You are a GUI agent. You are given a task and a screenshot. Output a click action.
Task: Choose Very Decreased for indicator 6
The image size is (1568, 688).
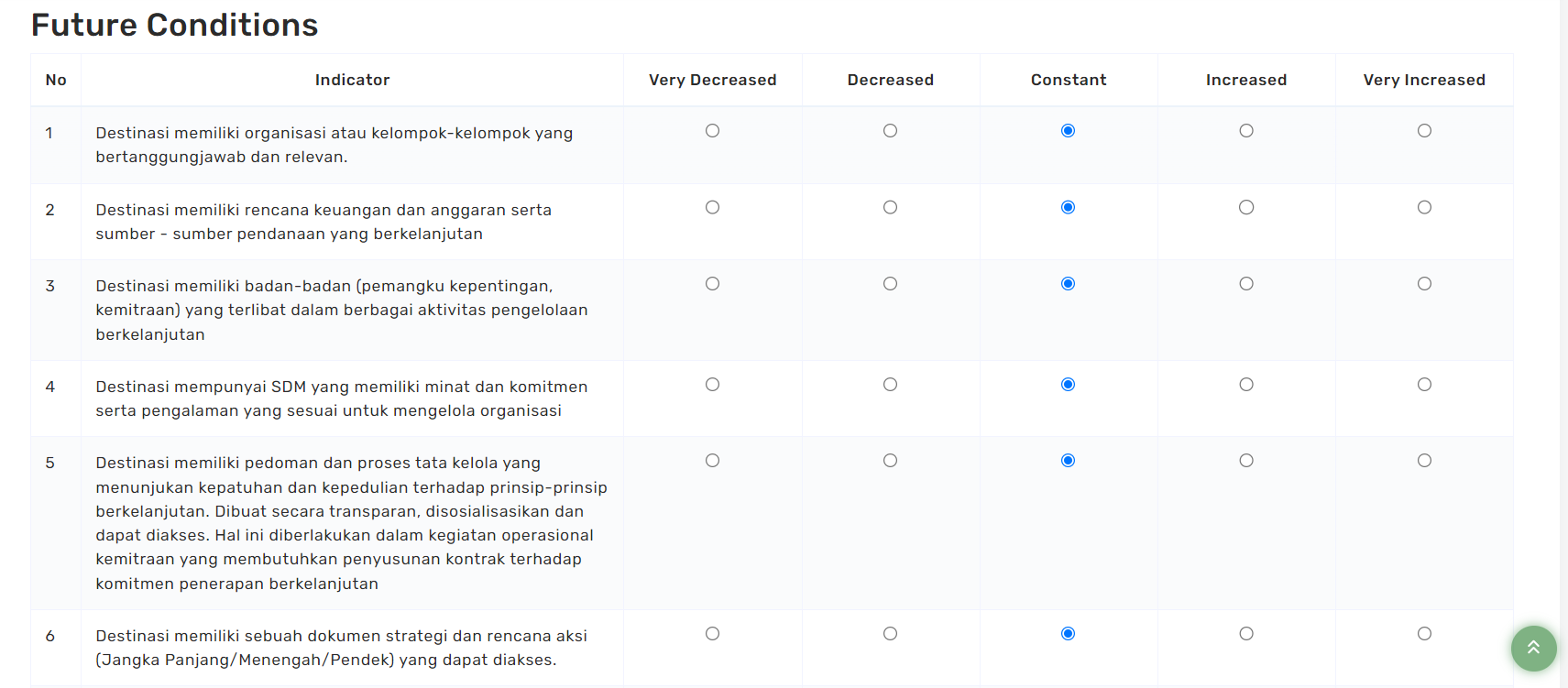tap(712, 634)
